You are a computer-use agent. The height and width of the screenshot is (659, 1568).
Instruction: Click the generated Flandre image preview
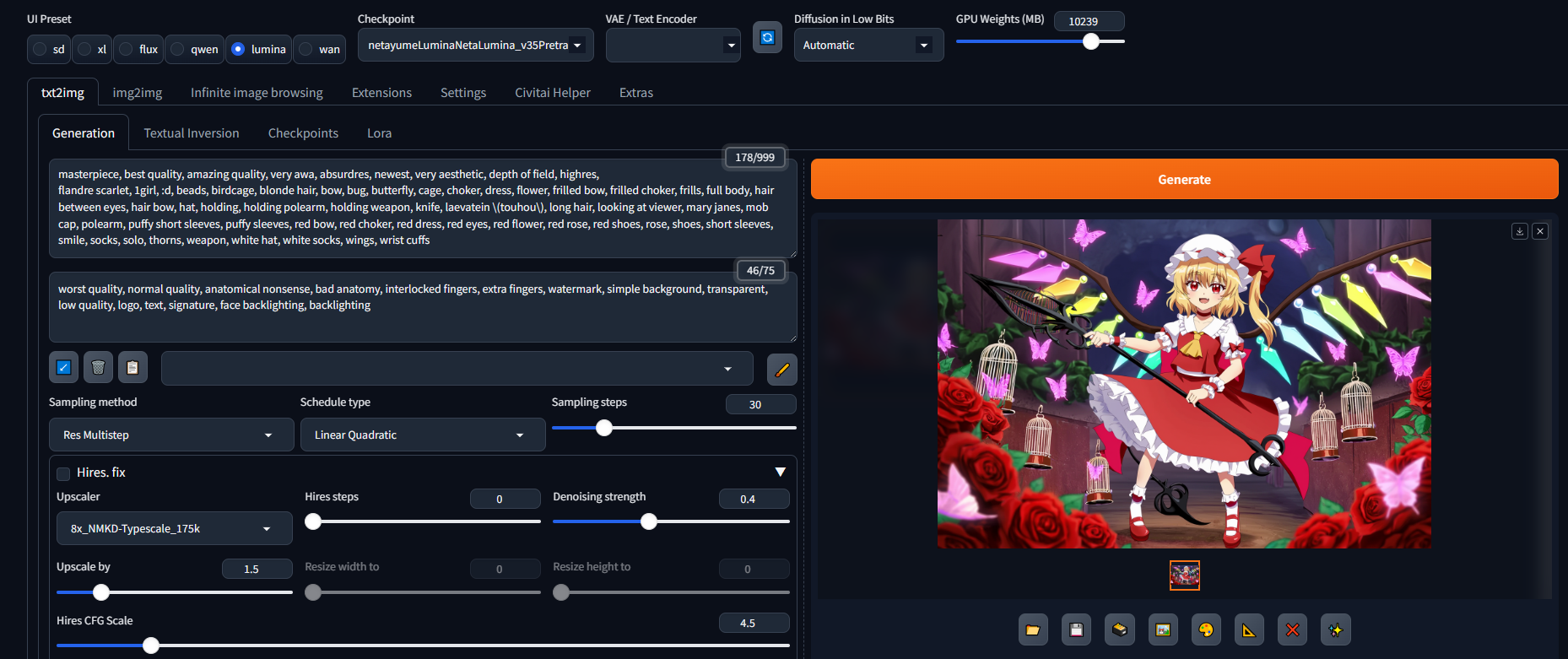[1184, 384]
